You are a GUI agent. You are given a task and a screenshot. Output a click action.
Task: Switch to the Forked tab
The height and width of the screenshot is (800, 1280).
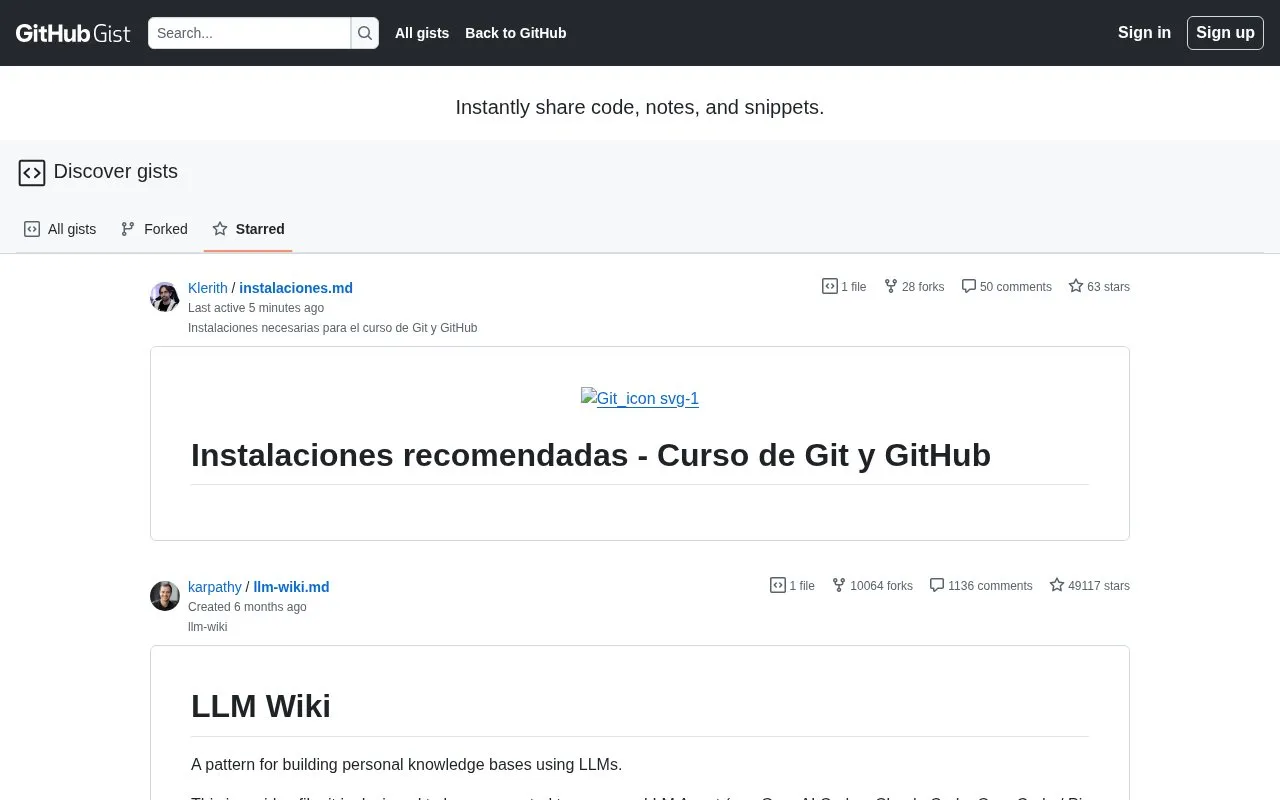(x=154, y=229)
